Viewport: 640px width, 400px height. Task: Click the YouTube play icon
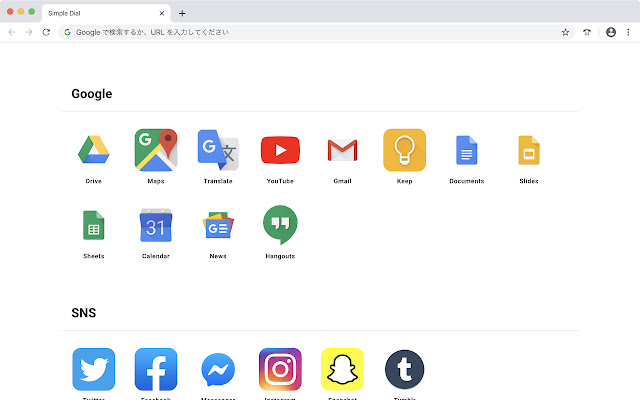pos(280,150)
